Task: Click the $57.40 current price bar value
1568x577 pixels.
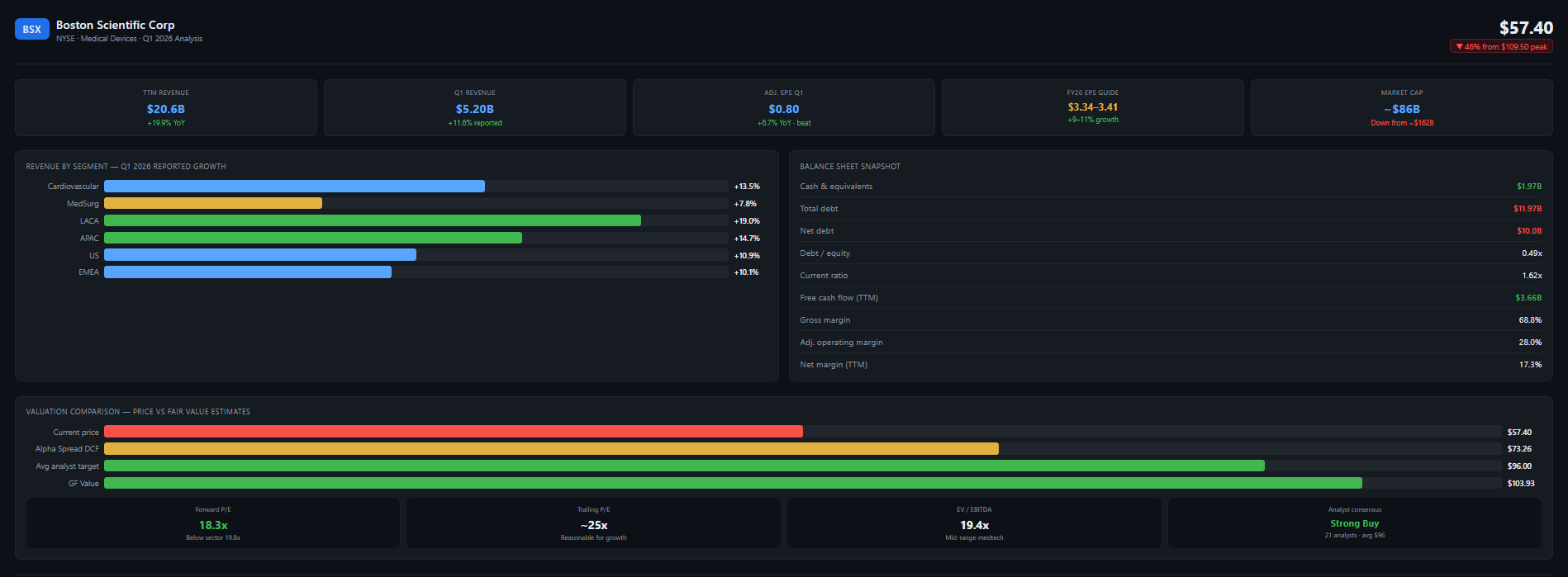Action: click(1519, 433)
